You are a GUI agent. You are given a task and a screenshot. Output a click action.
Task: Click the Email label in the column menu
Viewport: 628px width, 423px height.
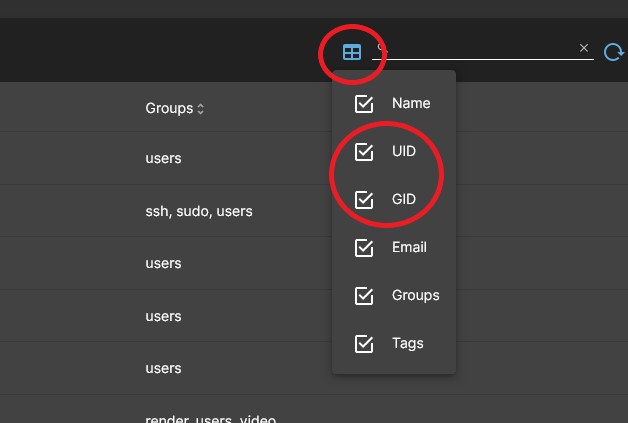coord(409,247)
